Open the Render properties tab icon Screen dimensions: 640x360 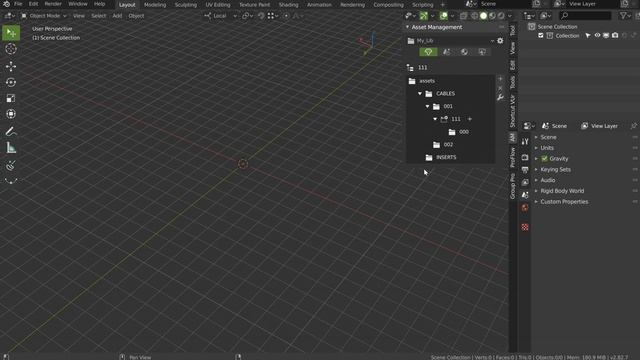[525, 157]
